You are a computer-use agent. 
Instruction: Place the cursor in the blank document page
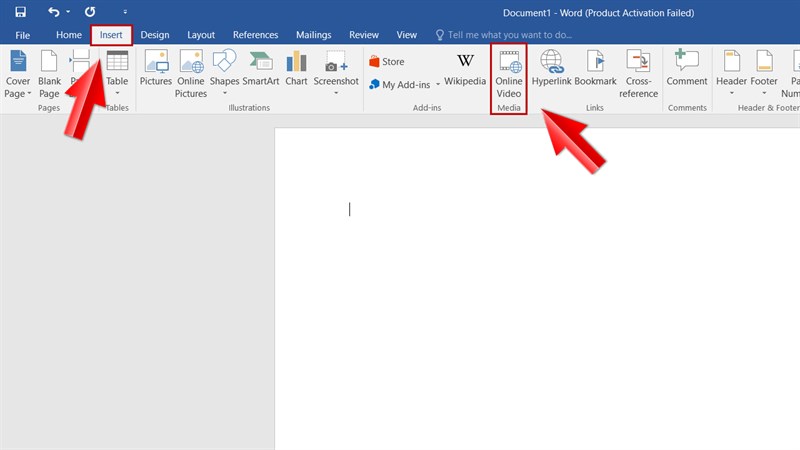tap(537, 289)
